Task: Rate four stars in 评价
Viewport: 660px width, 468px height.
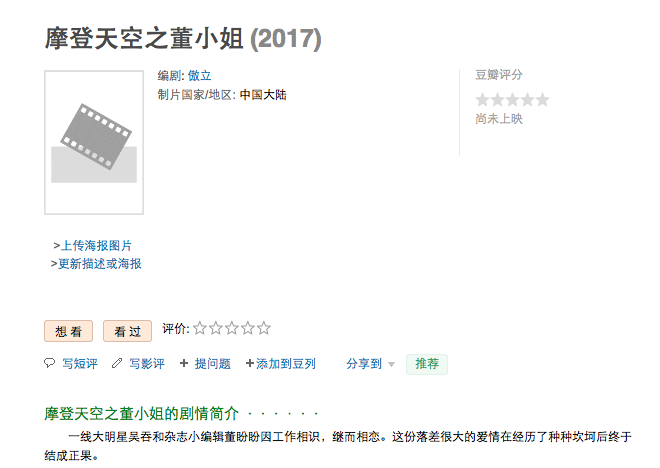Action: click(248, 328)
